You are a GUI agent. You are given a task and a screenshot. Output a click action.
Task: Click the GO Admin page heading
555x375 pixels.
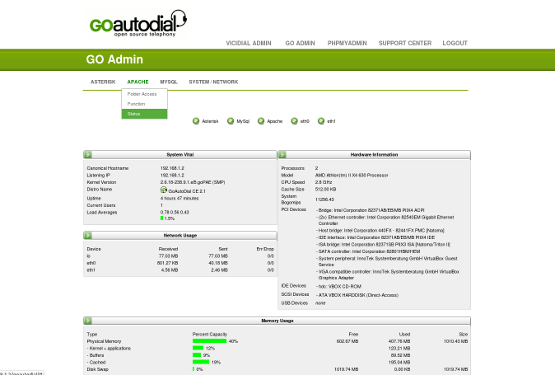pyautogui.click(x=114, y=59)
